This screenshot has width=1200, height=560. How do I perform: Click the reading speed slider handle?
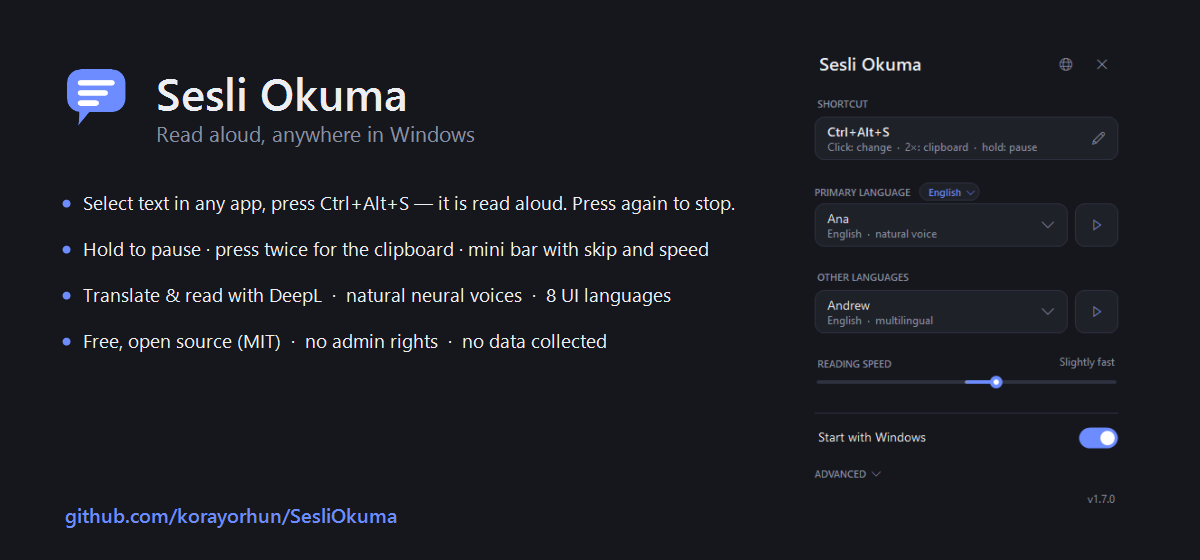(996, 381)
